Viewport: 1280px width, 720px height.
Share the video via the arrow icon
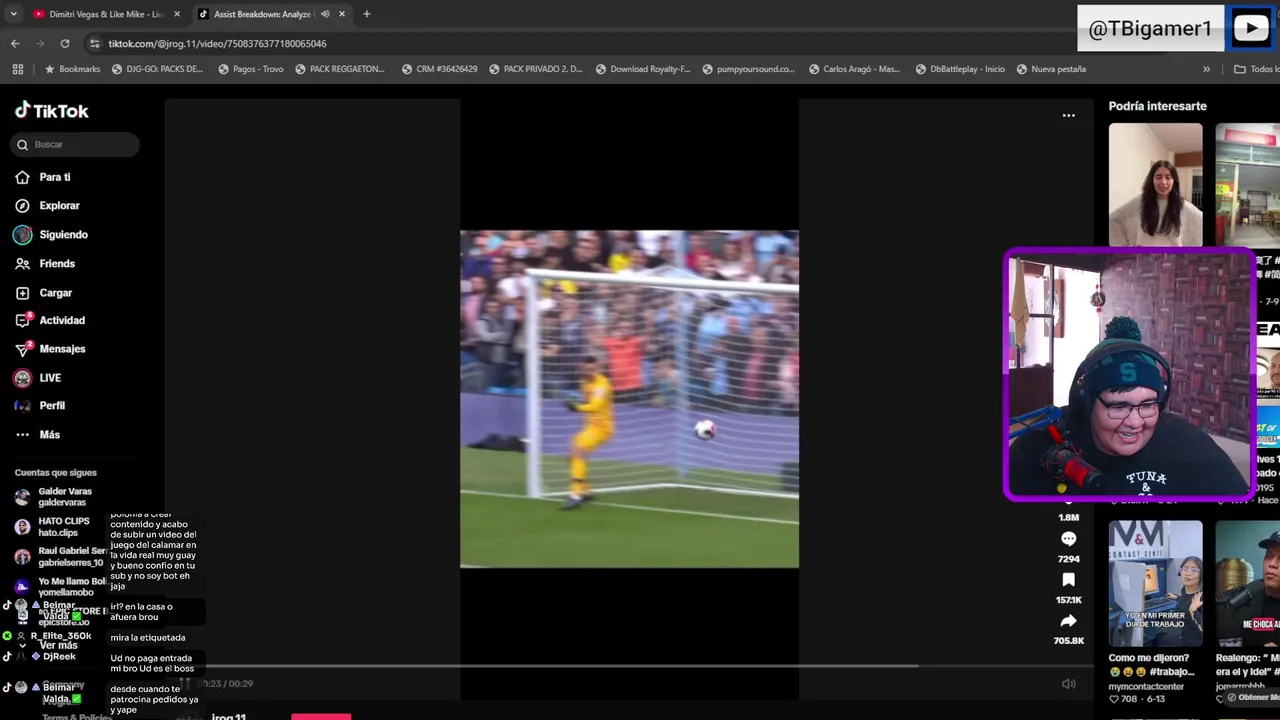pyautogui.click(x=1068, y=621)
